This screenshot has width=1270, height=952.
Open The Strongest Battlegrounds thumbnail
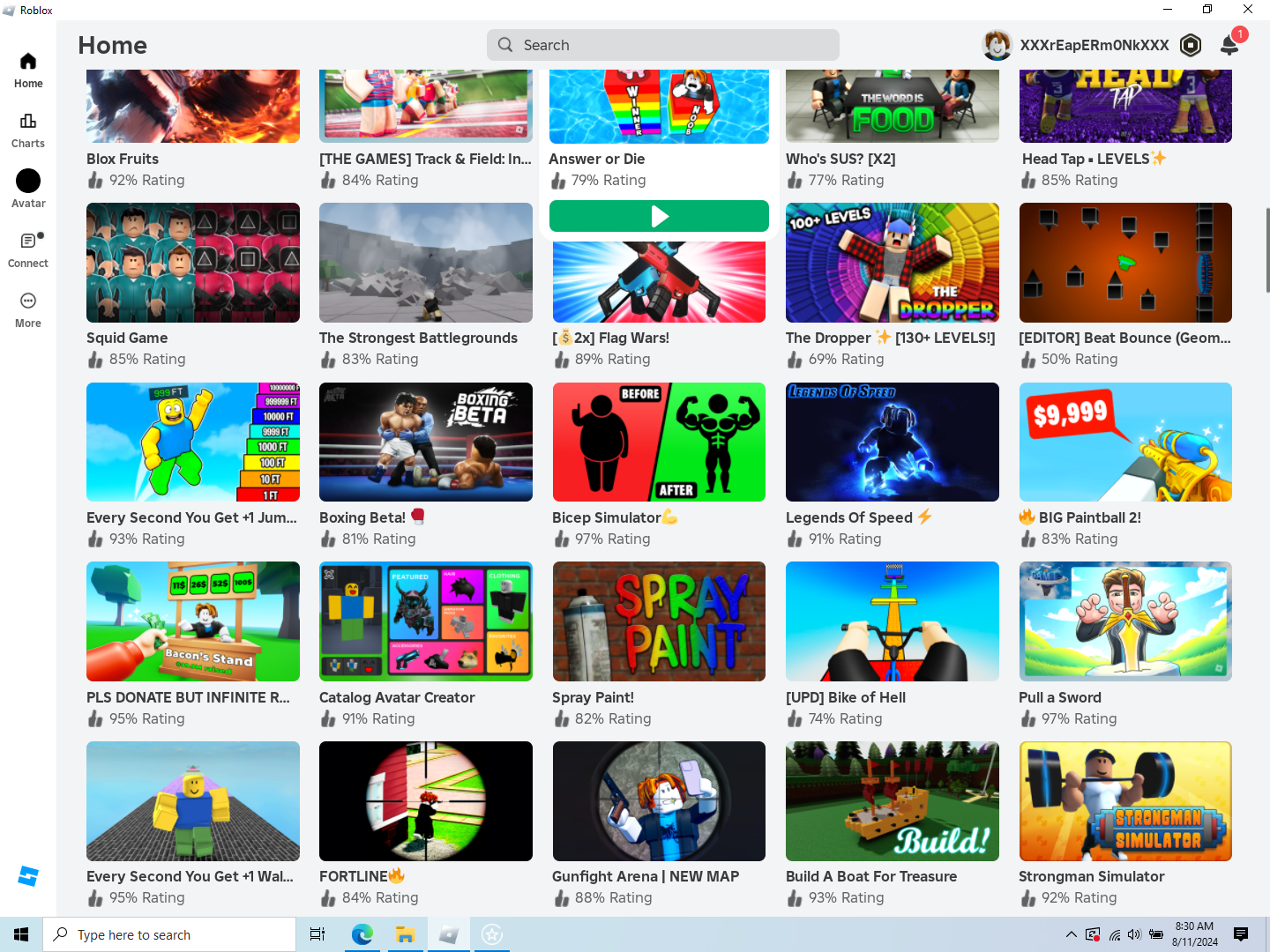[x=426, y=263]
